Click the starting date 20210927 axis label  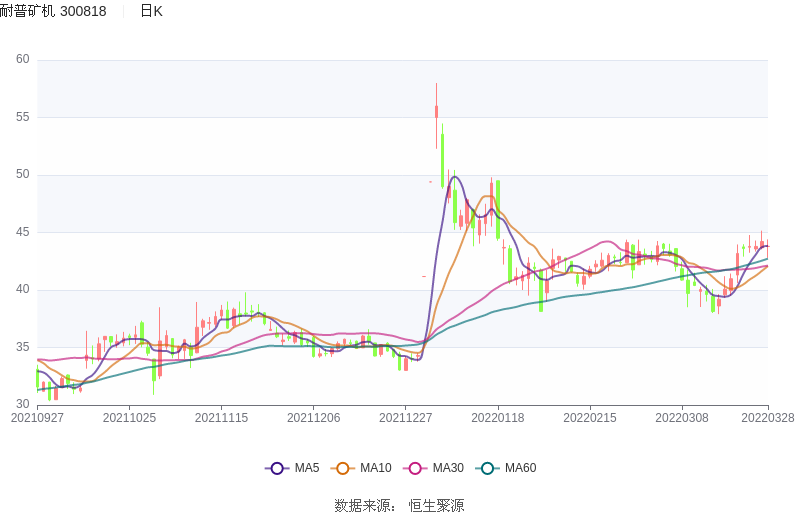[x=37, y=418]
